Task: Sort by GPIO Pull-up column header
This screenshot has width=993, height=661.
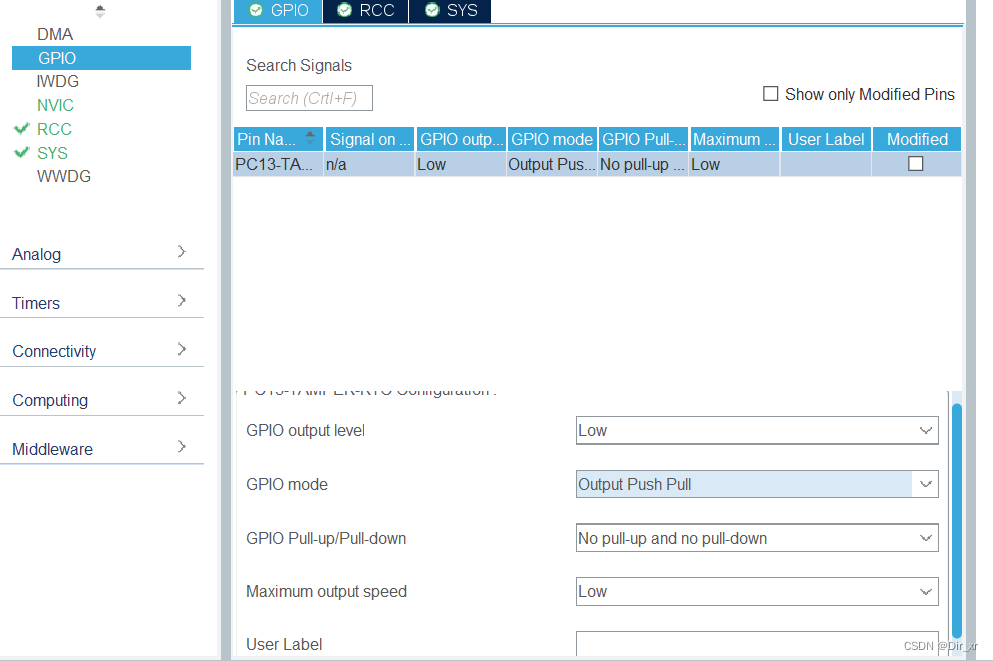Action: point(643,139)
